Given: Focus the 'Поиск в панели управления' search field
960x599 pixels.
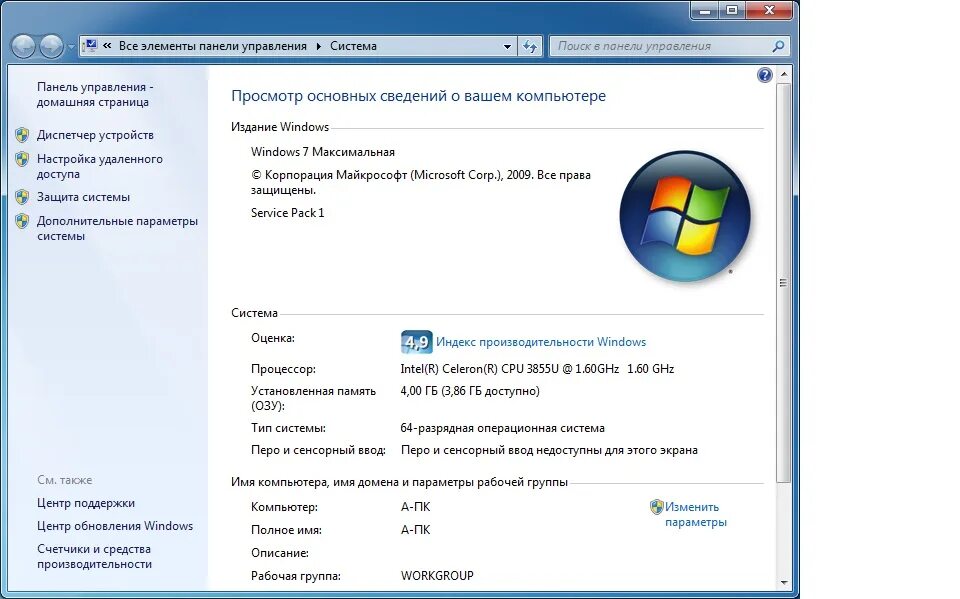Looking at the screenshot, I should click(x=669, y=46).
